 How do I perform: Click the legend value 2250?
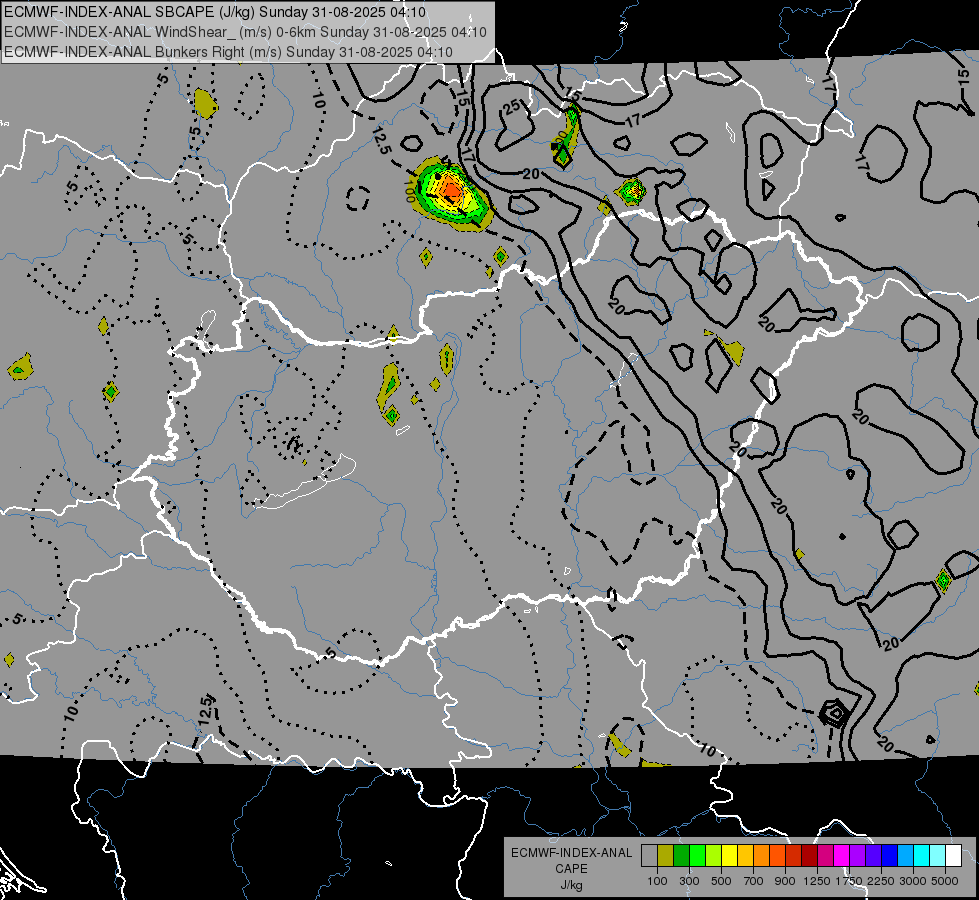(881, 881)
